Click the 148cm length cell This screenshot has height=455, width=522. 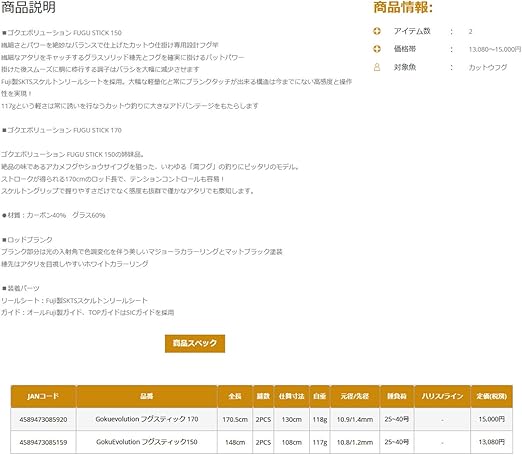pos(235,442)
